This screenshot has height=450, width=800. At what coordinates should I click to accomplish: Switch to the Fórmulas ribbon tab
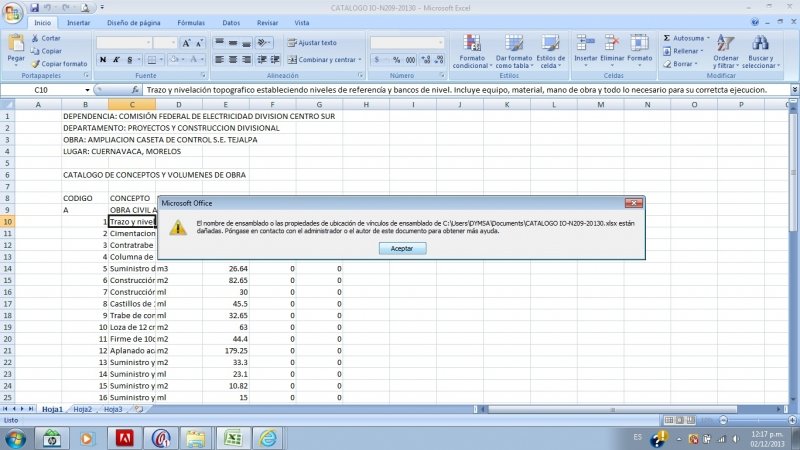(x=191, y=22)
